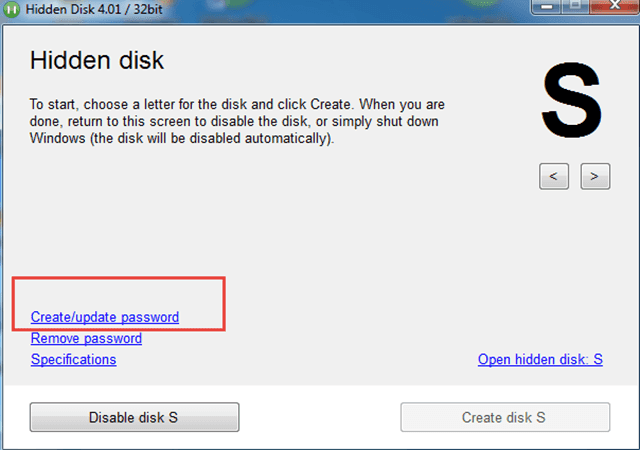The height and width of the screenshot is (450, 640).
Task: Click the line 'Windows (the disk will be disabled automatically)'
Action: [182, 138]
